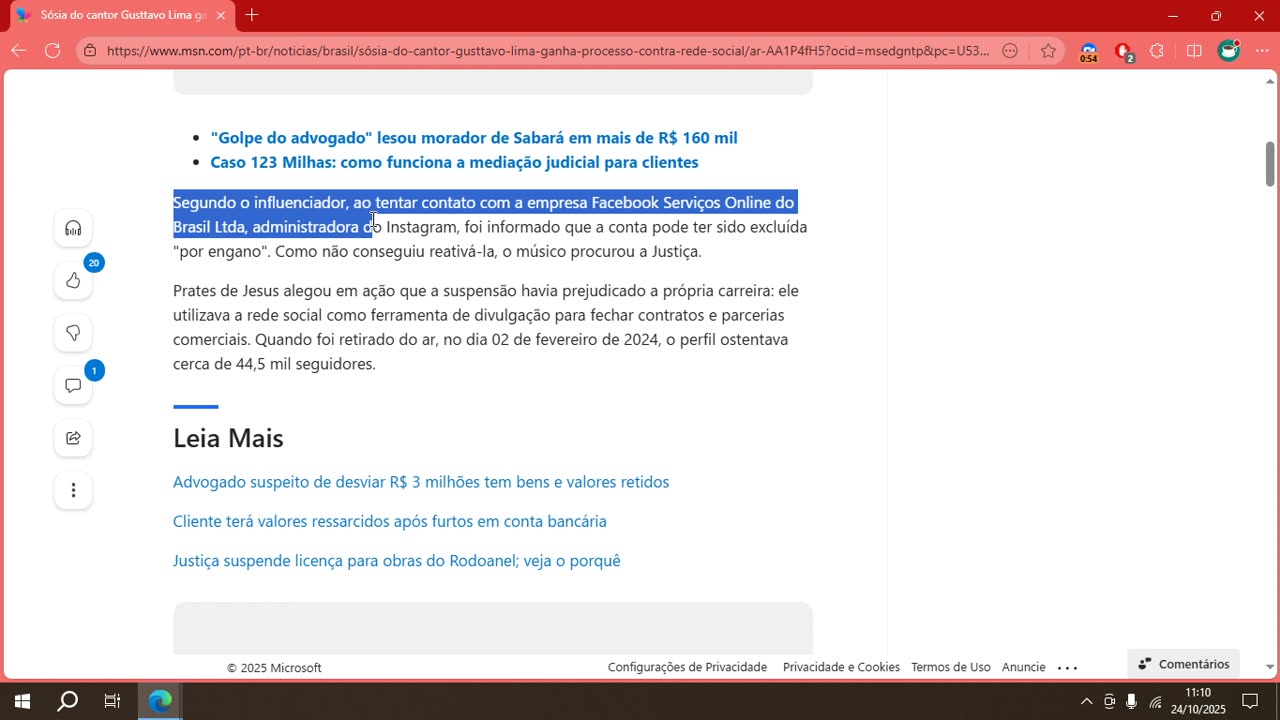This screenshot has height=720, width=1280.
Task: Open Justiça suspende licença Rodoanel link
Action: tap(397, 561)
